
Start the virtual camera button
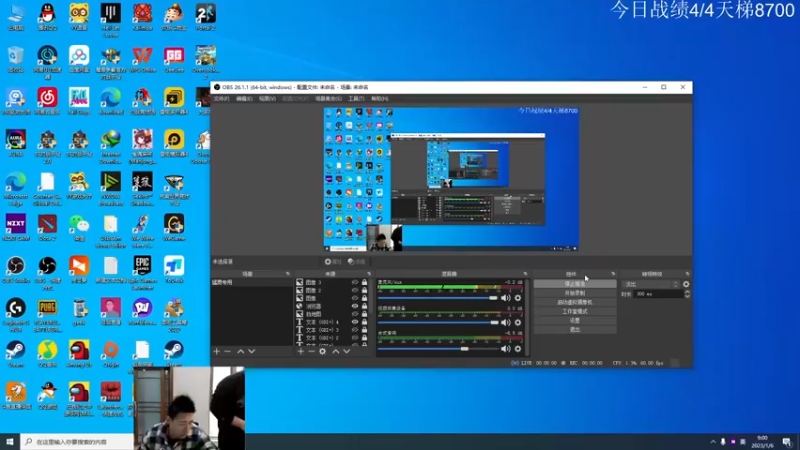tap(575, 302)
